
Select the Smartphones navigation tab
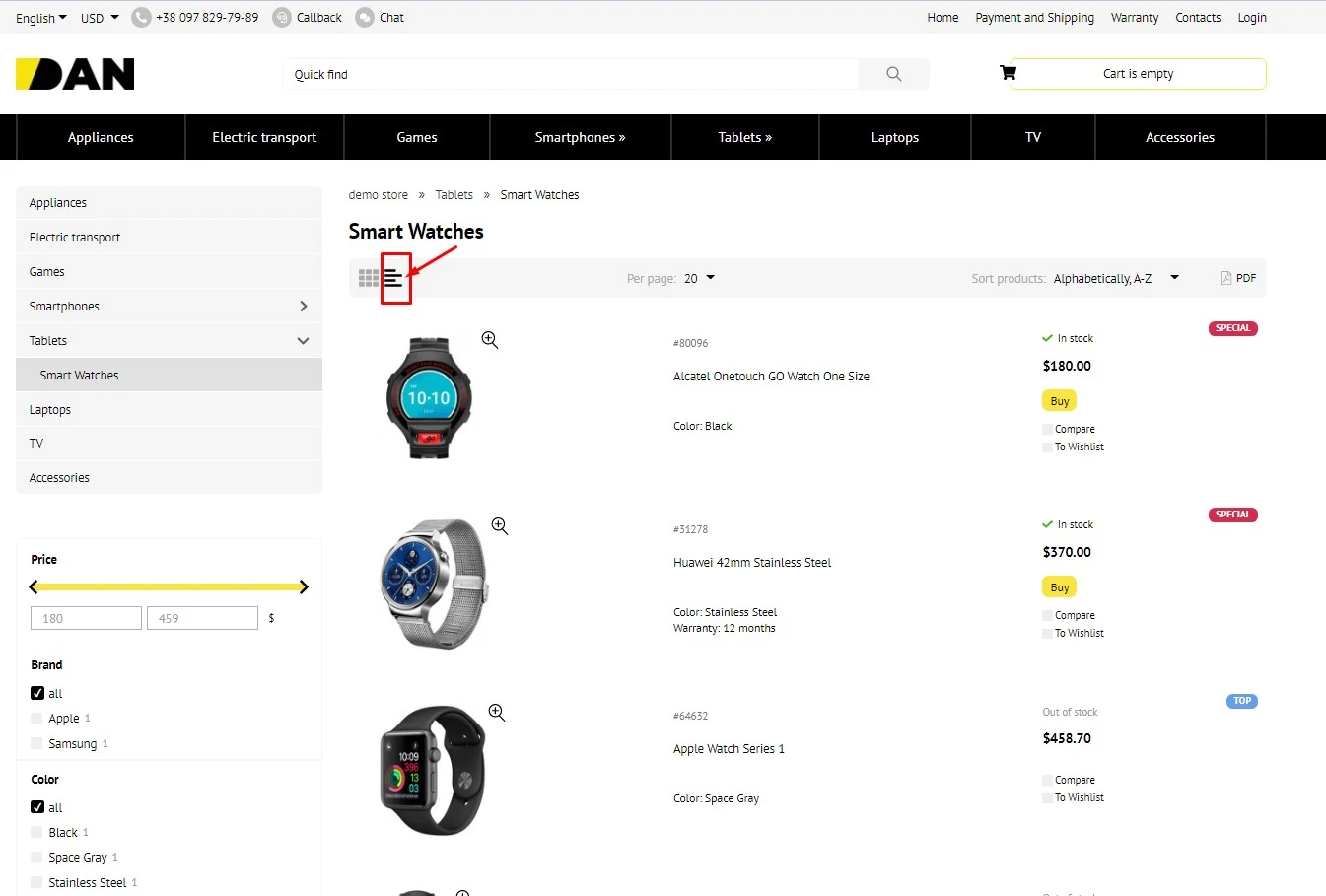point(580,137)
